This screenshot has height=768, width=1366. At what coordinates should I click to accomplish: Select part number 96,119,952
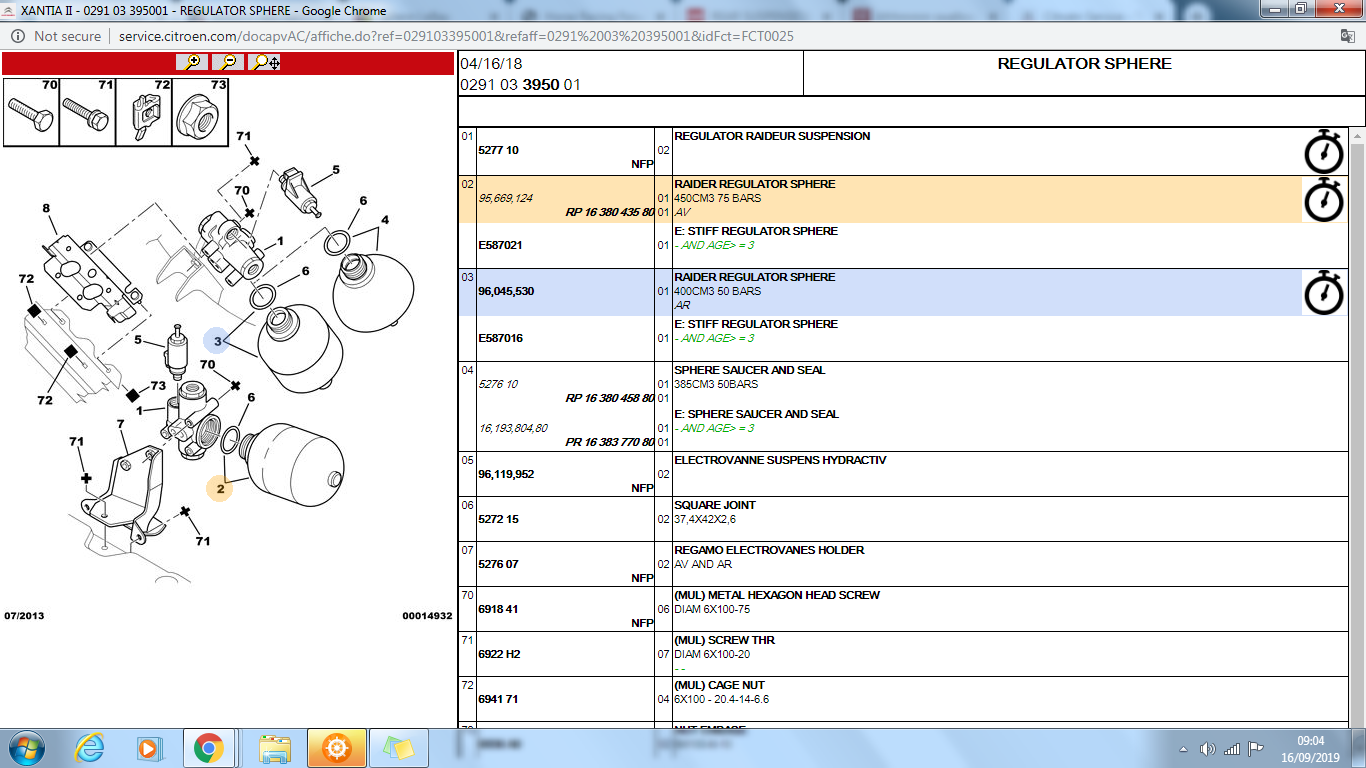tap(506, 474)
